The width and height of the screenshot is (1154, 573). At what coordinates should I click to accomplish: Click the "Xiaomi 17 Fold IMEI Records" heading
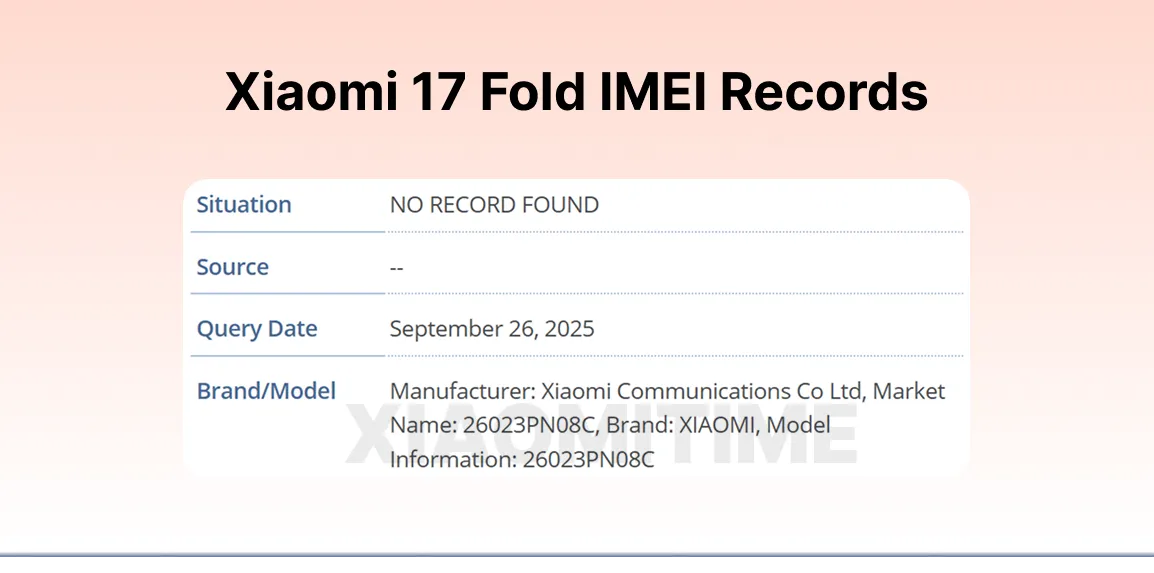[576, 92]
